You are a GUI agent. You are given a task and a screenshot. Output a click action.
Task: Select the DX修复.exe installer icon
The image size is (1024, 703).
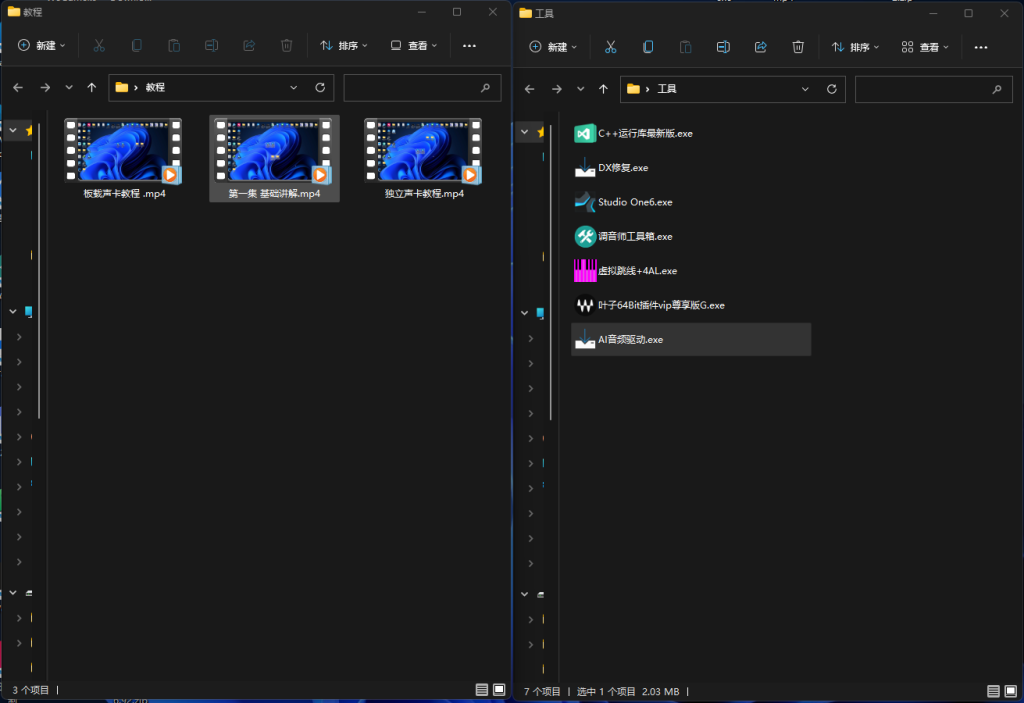[585, 167]
